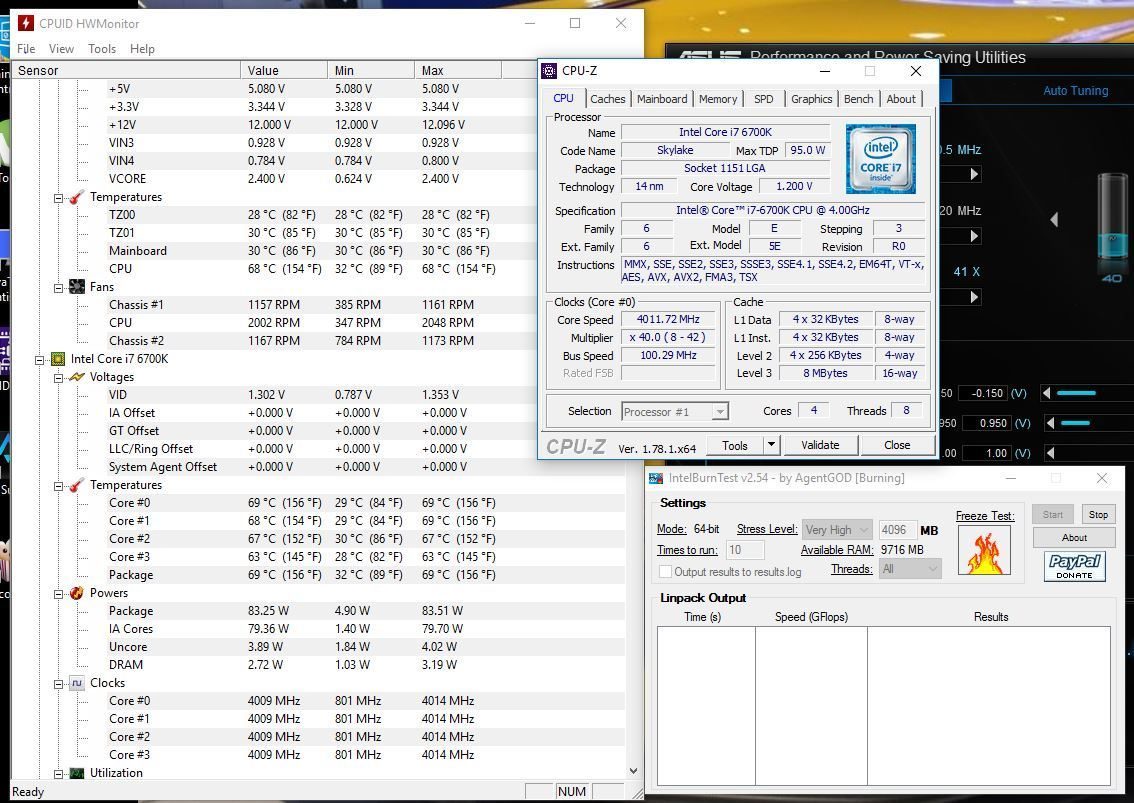This screenshot has width=1134, height=803.
Task: Click the PayPal Donate button
Action: [1075, 566]
